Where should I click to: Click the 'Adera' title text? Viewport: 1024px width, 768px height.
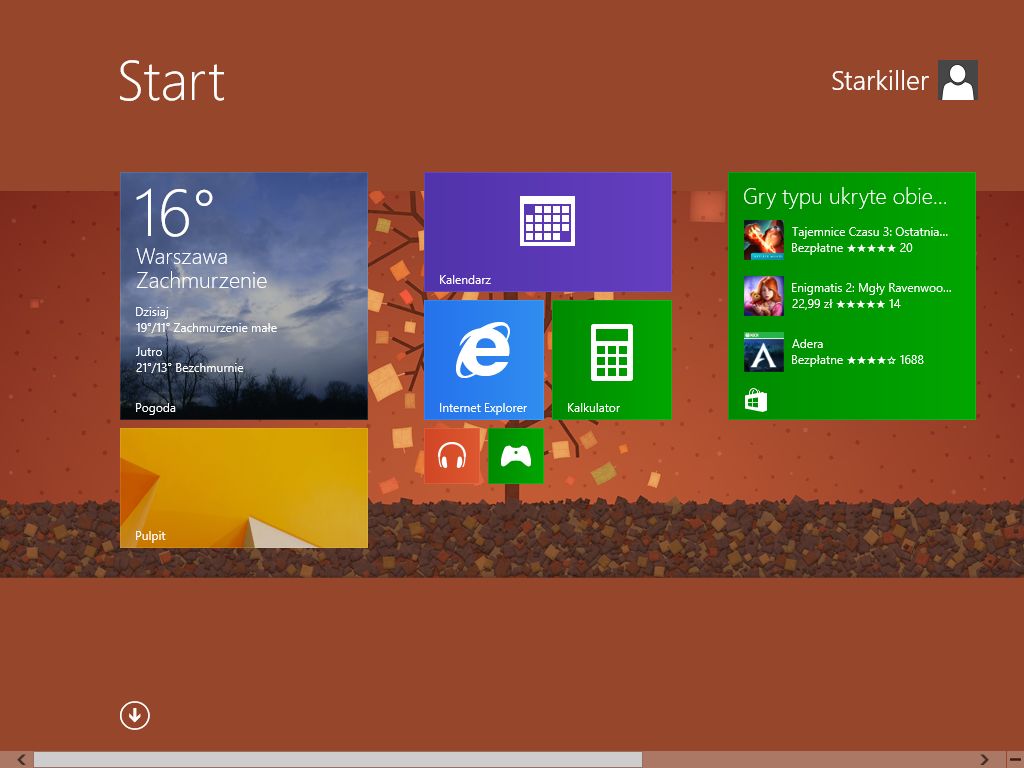[807, 344]
